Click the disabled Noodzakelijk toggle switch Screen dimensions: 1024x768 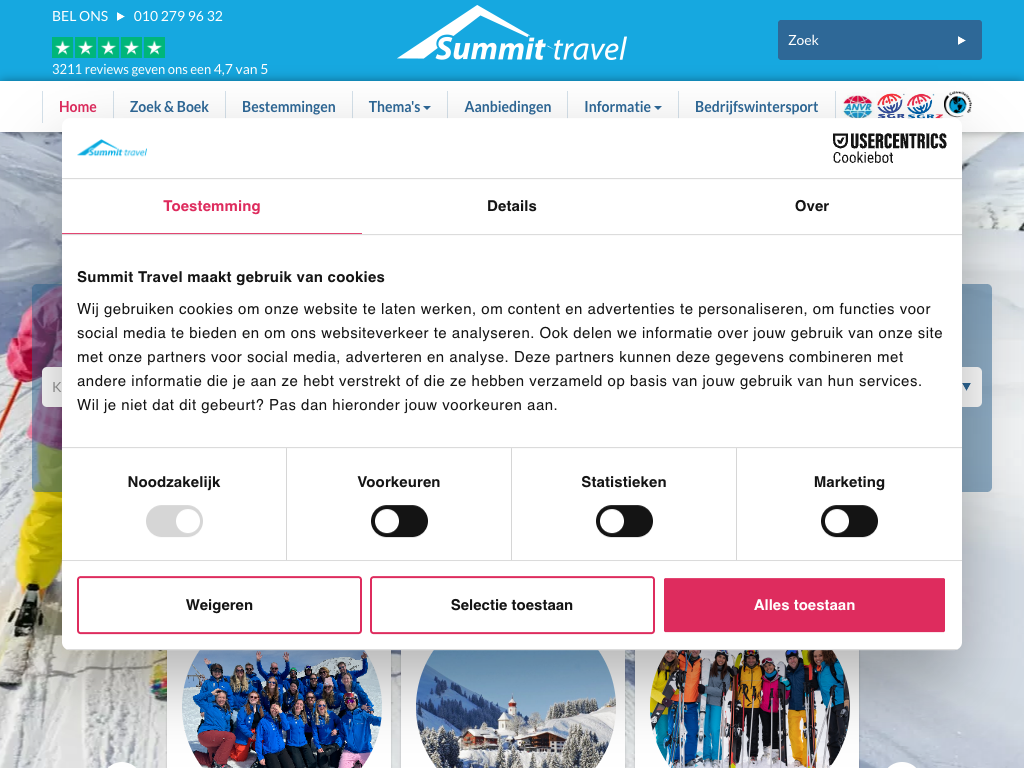tap(174, 521)
